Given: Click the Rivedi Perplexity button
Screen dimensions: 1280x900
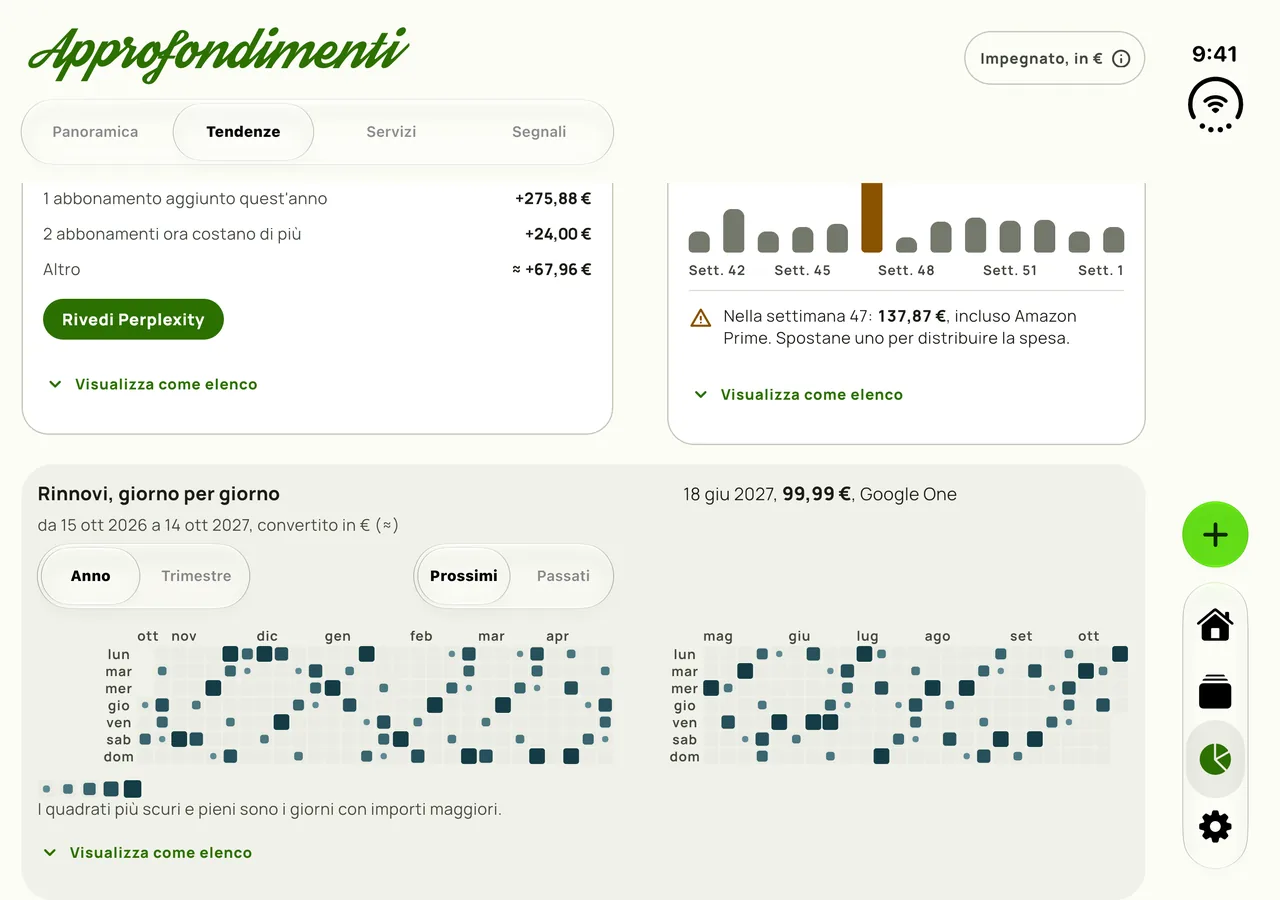Looking at the screenshot, I should pyautogui.click(x=133, y=320).
